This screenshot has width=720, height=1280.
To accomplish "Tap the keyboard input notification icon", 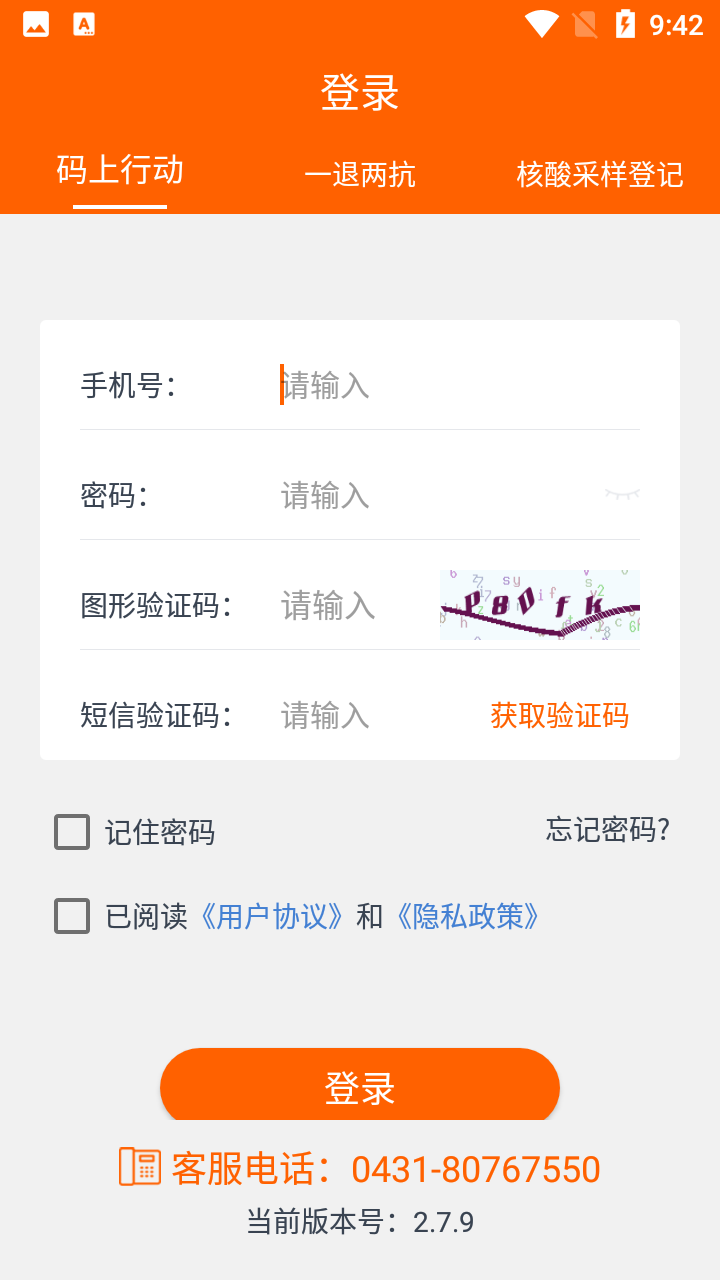I will 84,24.
